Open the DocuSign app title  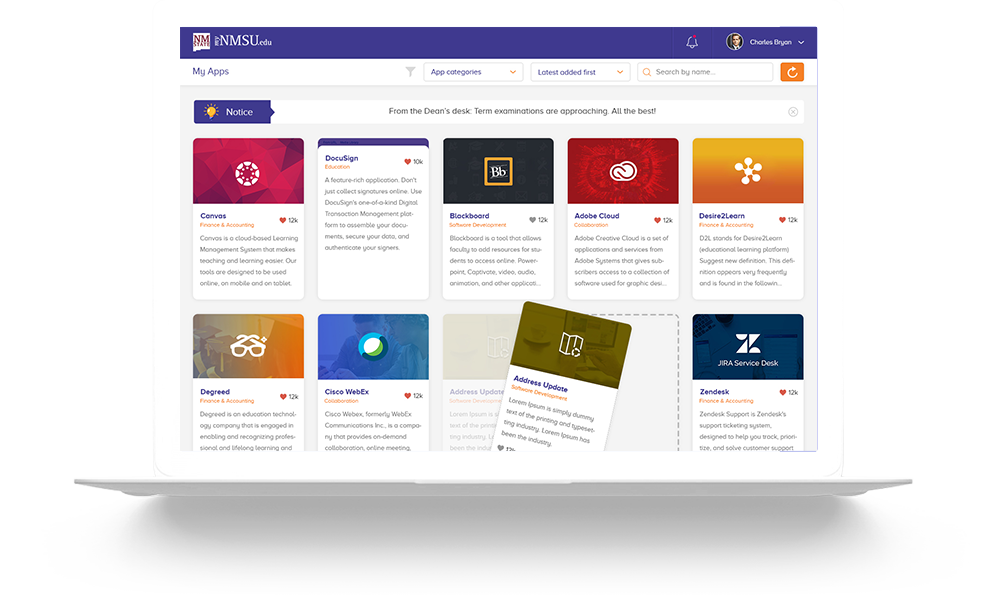[x=341, y=158]
